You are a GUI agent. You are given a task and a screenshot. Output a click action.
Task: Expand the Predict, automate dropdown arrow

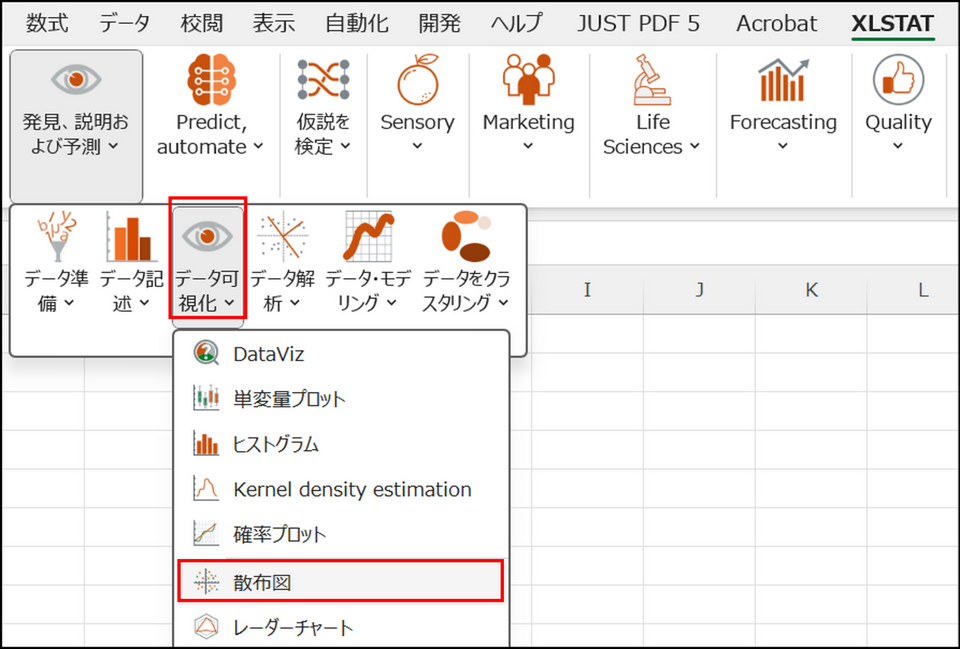(258, 146)
